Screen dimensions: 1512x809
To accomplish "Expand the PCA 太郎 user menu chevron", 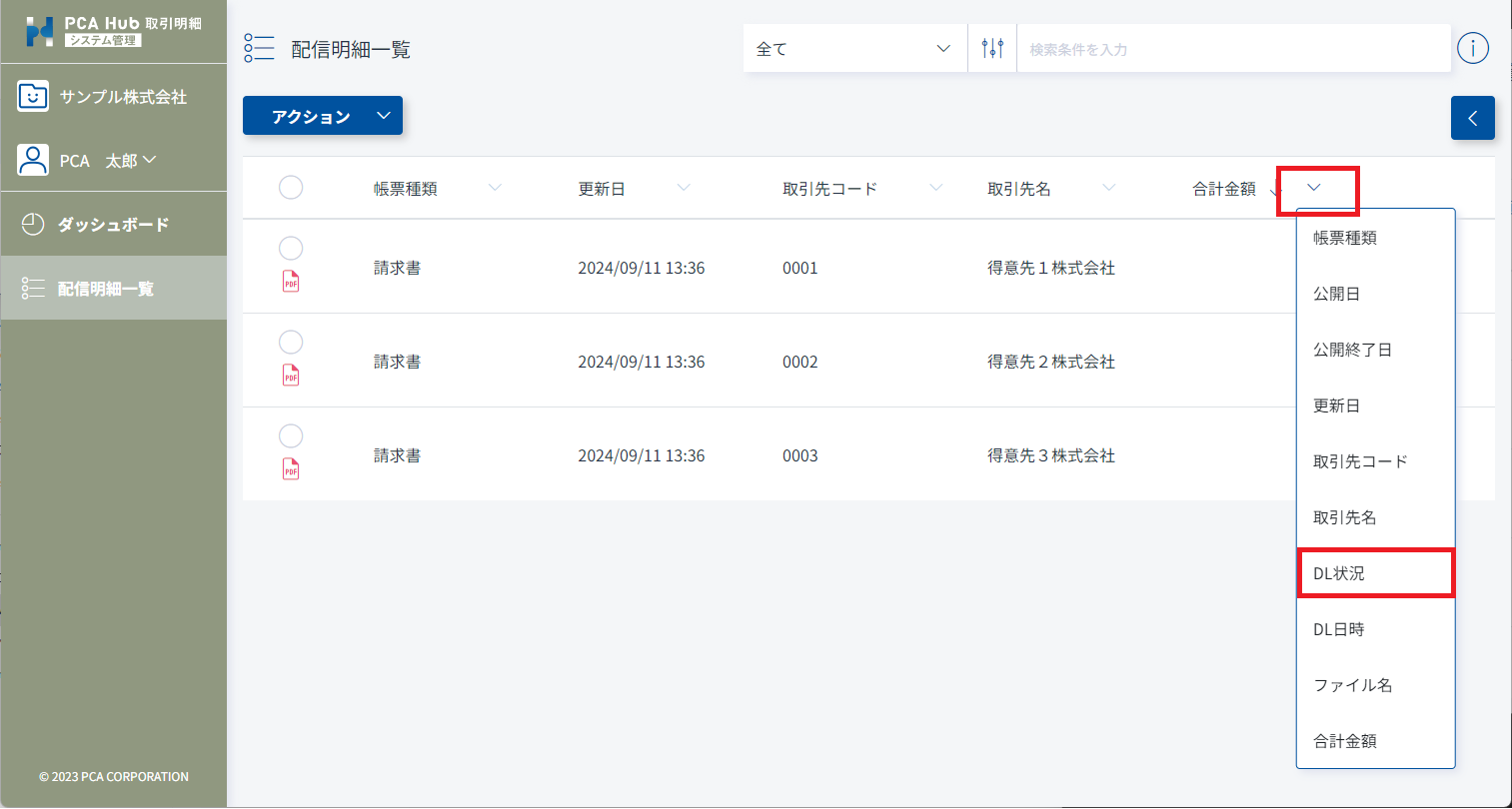I will point(150,160).
